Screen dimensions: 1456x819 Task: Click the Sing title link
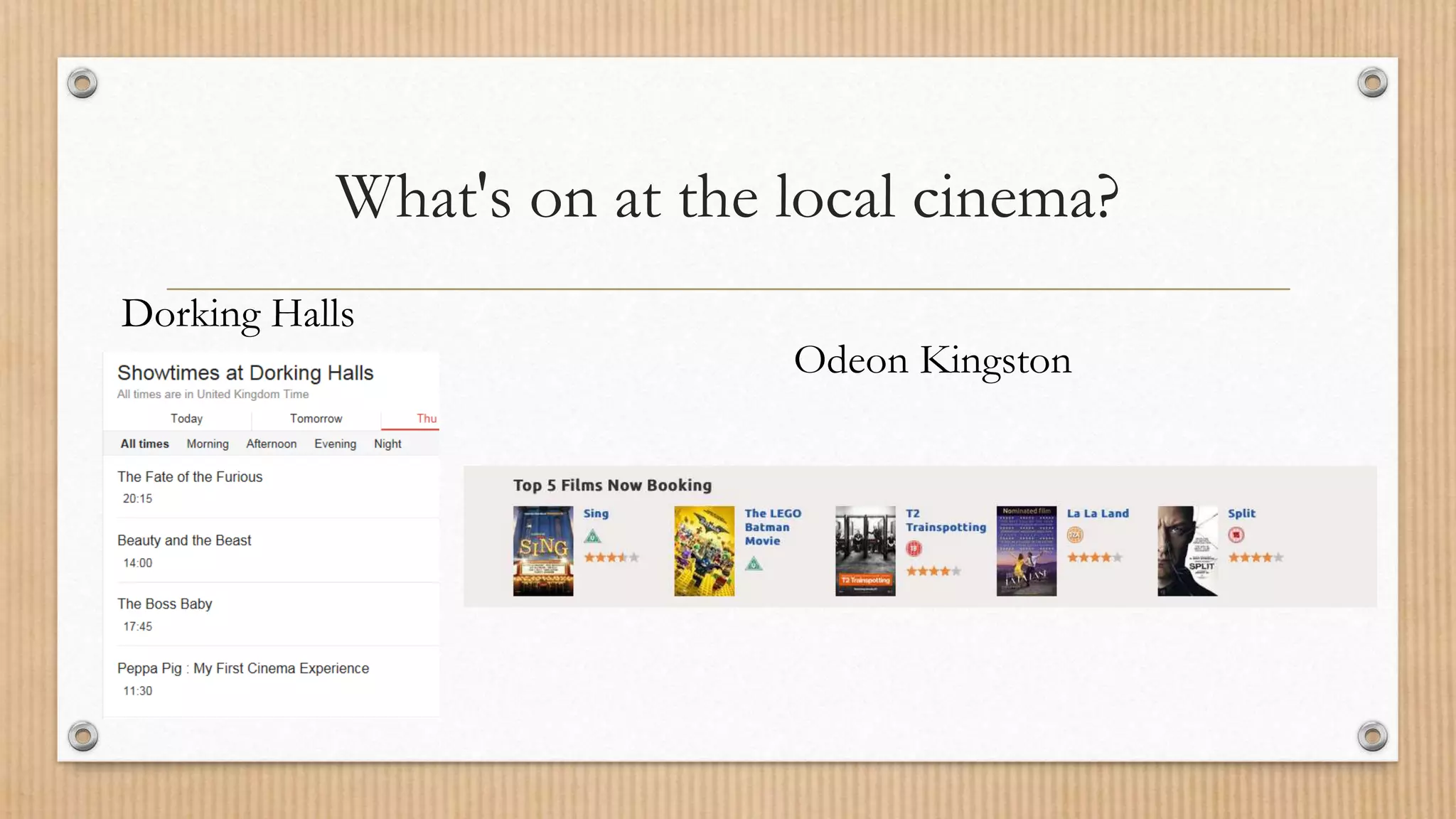tap(596, 513)
